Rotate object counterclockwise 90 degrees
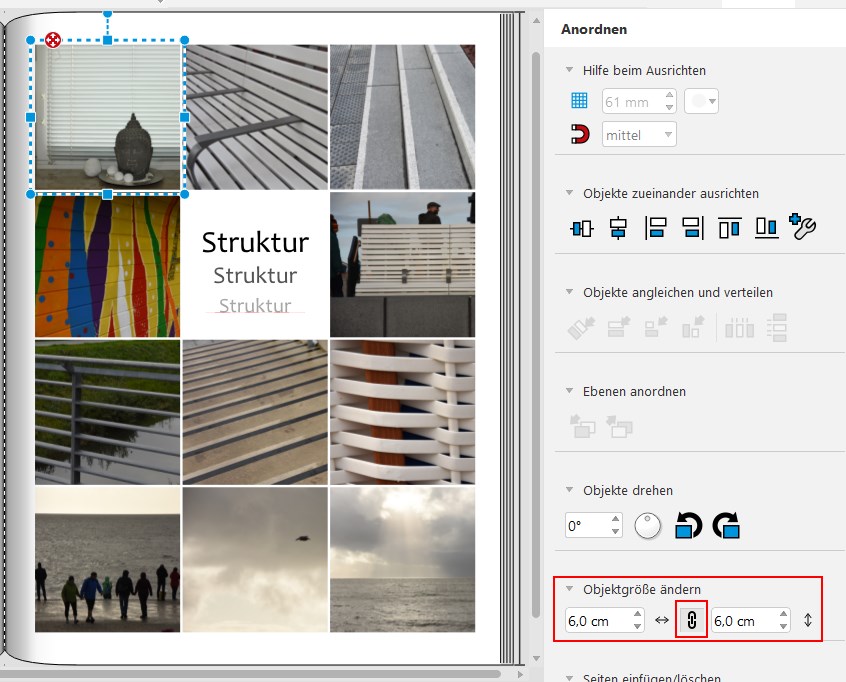The image size is (846, 682). tap(688, 525)
